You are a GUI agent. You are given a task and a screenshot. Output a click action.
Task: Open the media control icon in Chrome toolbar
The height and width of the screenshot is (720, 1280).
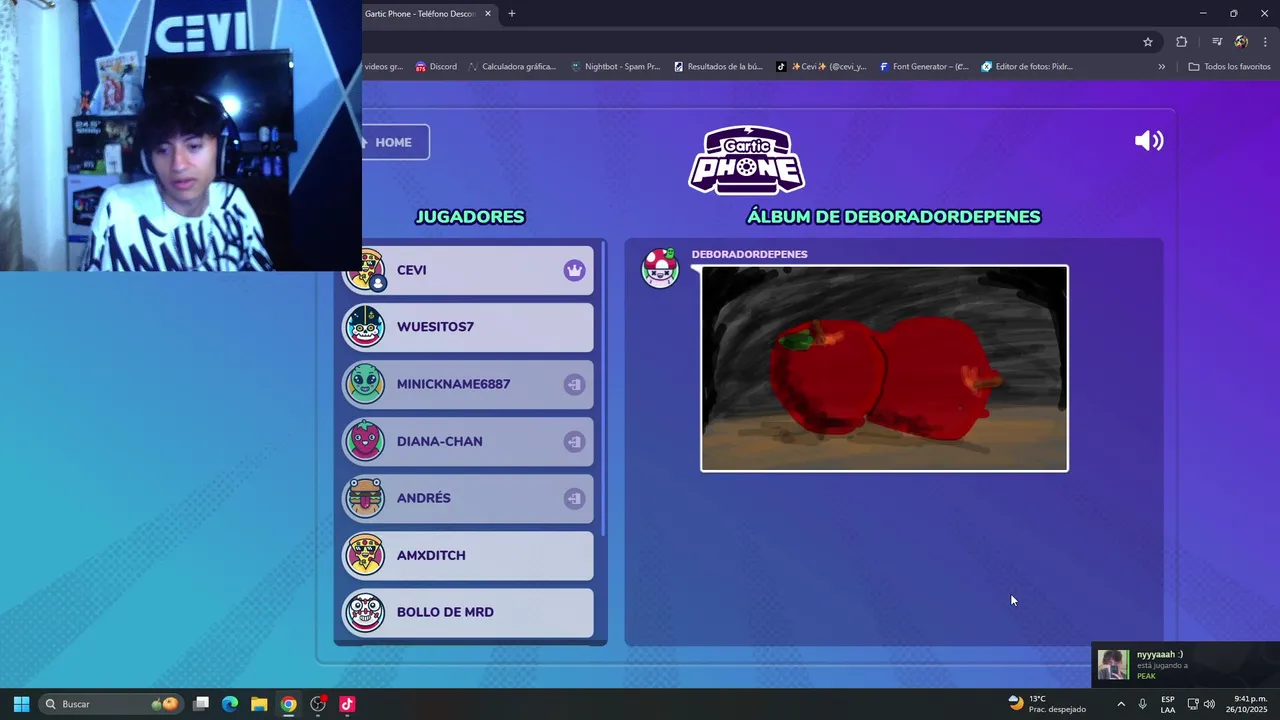point(1217,42)
